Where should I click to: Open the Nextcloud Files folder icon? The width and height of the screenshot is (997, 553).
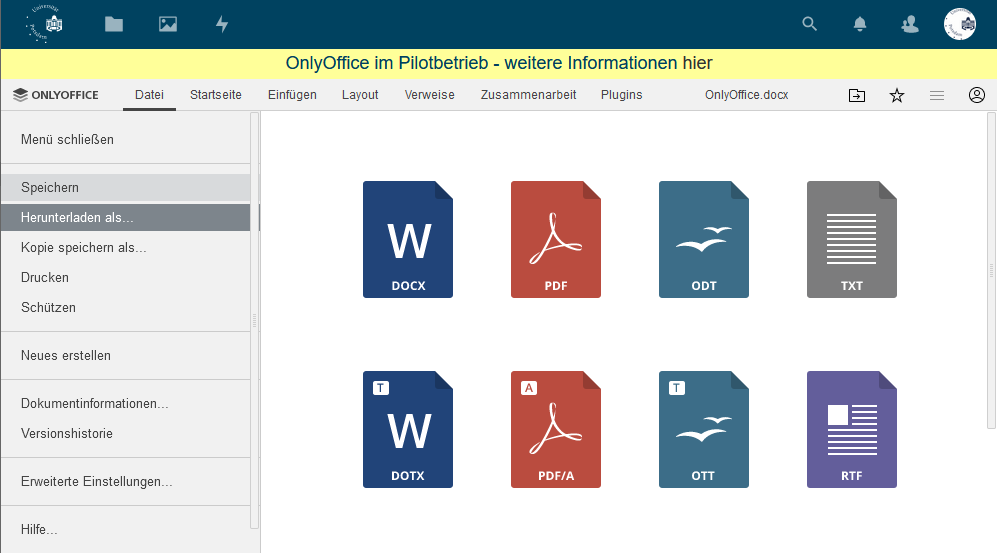click(114, 24)
